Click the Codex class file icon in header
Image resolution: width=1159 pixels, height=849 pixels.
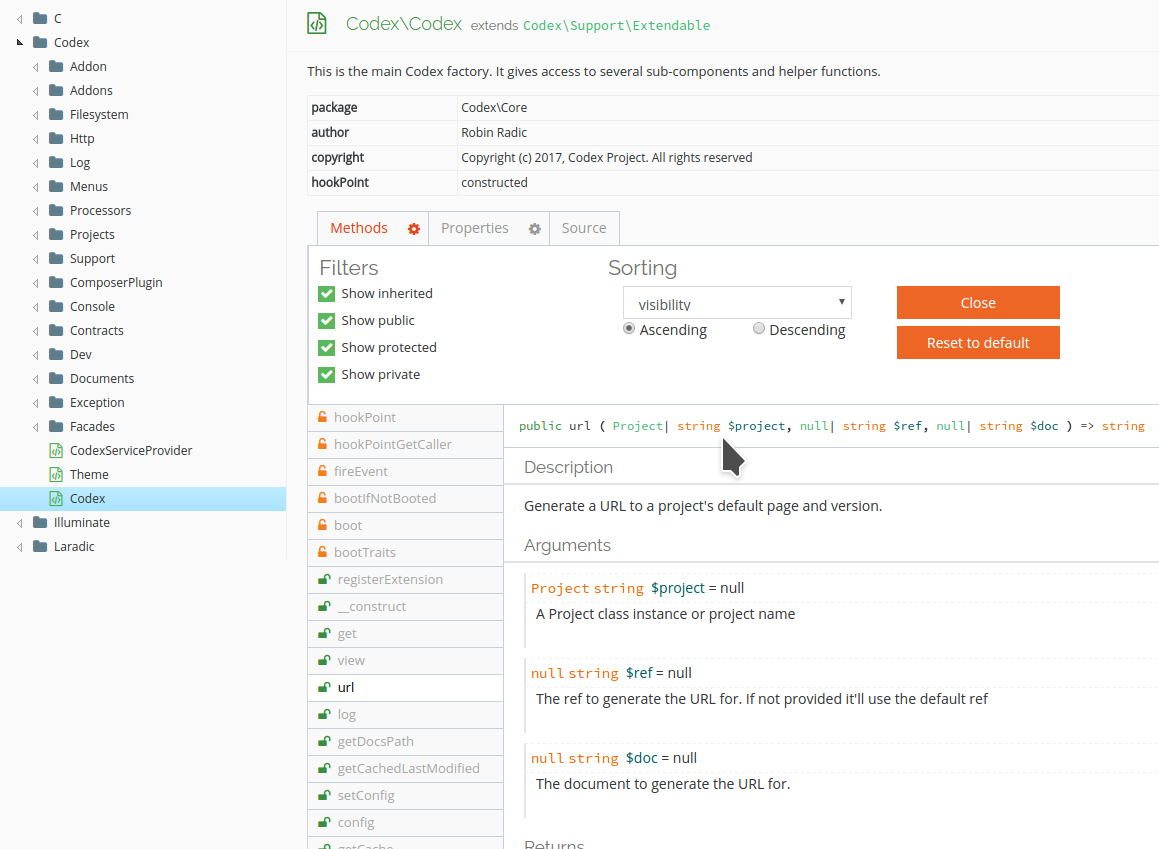pos(317,23)
